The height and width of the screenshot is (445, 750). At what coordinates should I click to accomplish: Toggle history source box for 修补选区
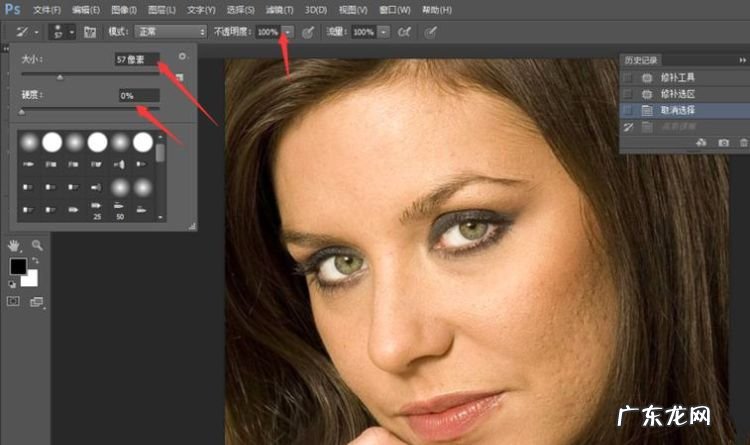coord(627,93)
